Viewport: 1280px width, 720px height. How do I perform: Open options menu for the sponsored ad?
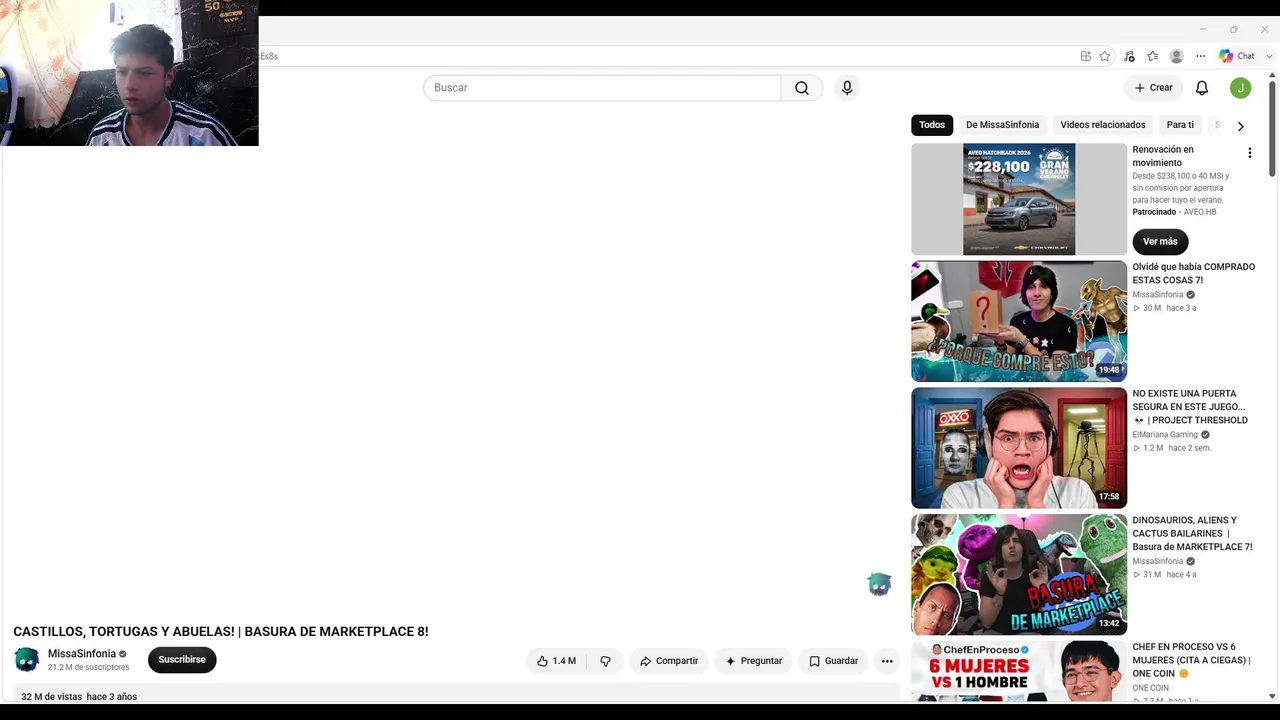(x=1249, y=153)
